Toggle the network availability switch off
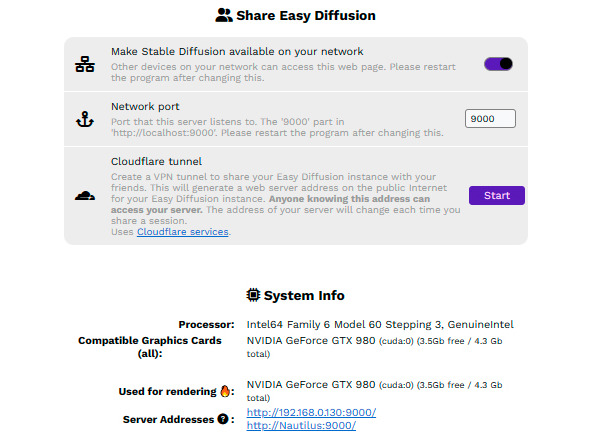 point(498,64)
